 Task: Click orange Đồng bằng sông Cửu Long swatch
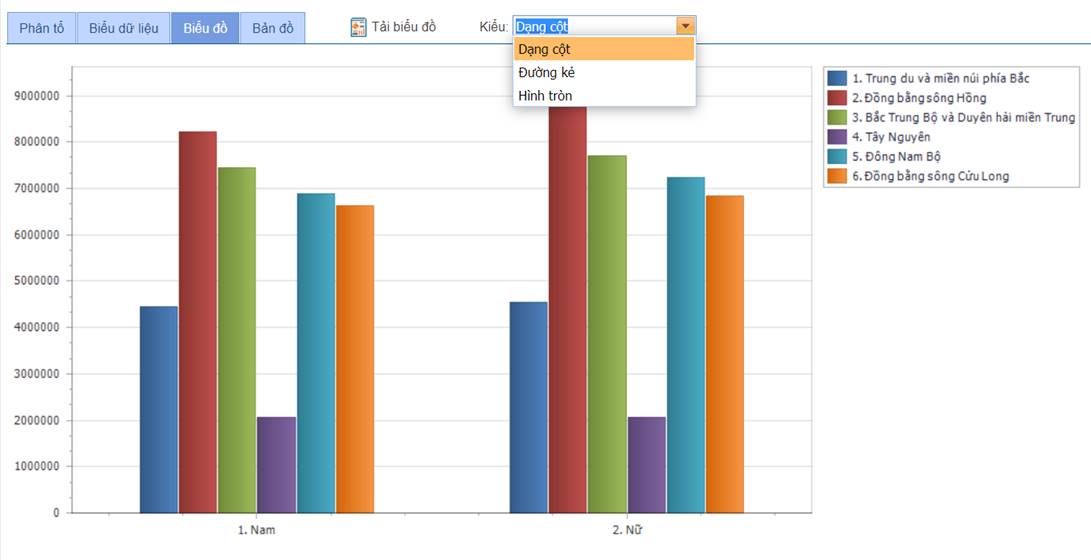click(837, 176)
